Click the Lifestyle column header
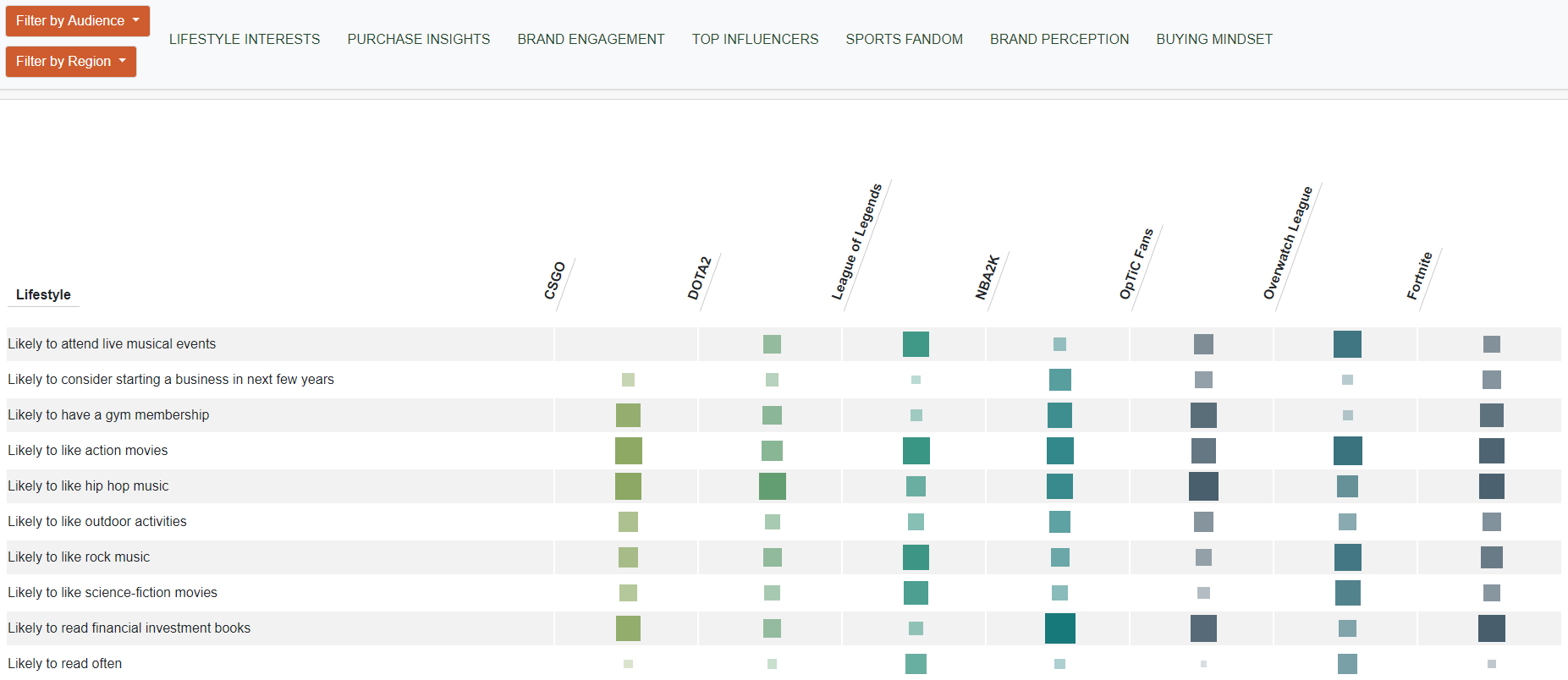The height and width of the screenshot is (680, 1568). [43, 294]
